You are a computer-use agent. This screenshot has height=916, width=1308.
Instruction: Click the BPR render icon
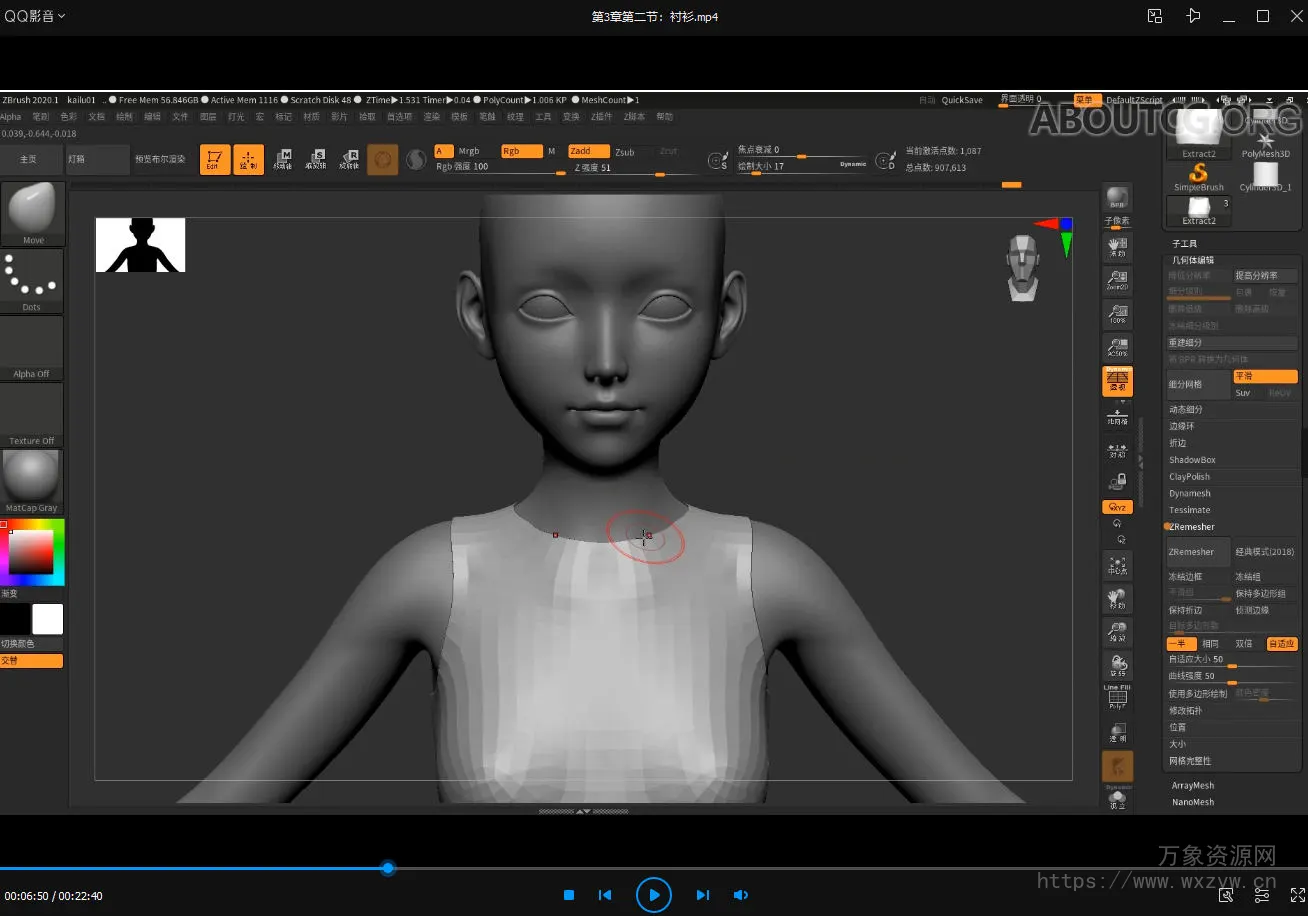[x=1117, y=198]
